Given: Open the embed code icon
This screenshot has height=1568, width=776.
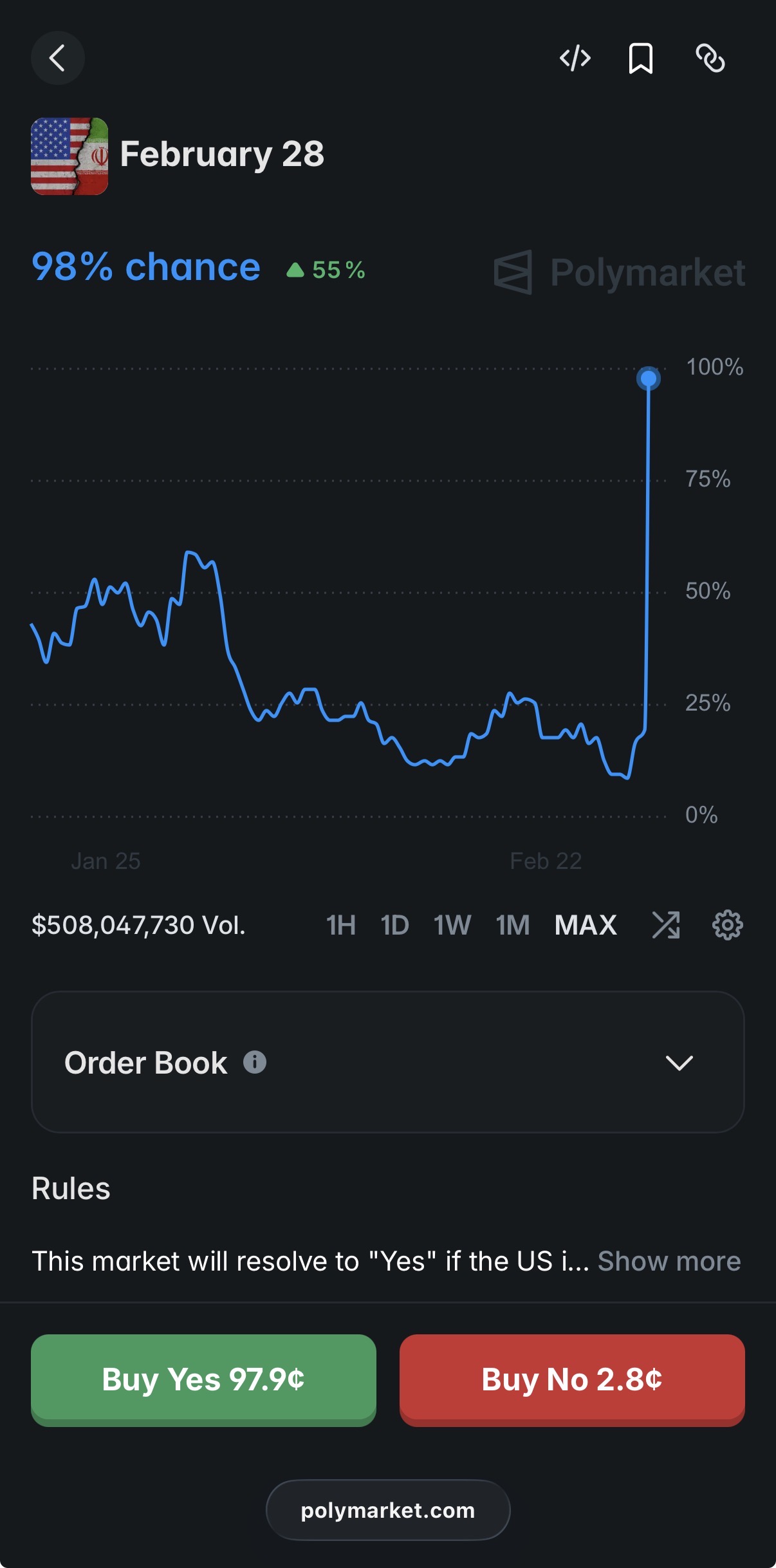Looking at the screenshot, I should coord(575,58).
